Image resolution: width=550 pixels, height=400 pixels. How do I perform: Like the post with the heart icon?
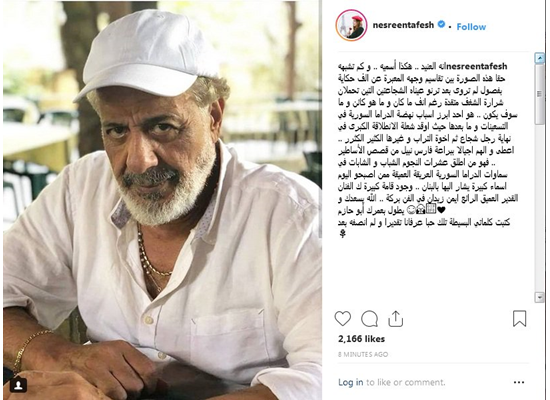[x=342, y=319]
